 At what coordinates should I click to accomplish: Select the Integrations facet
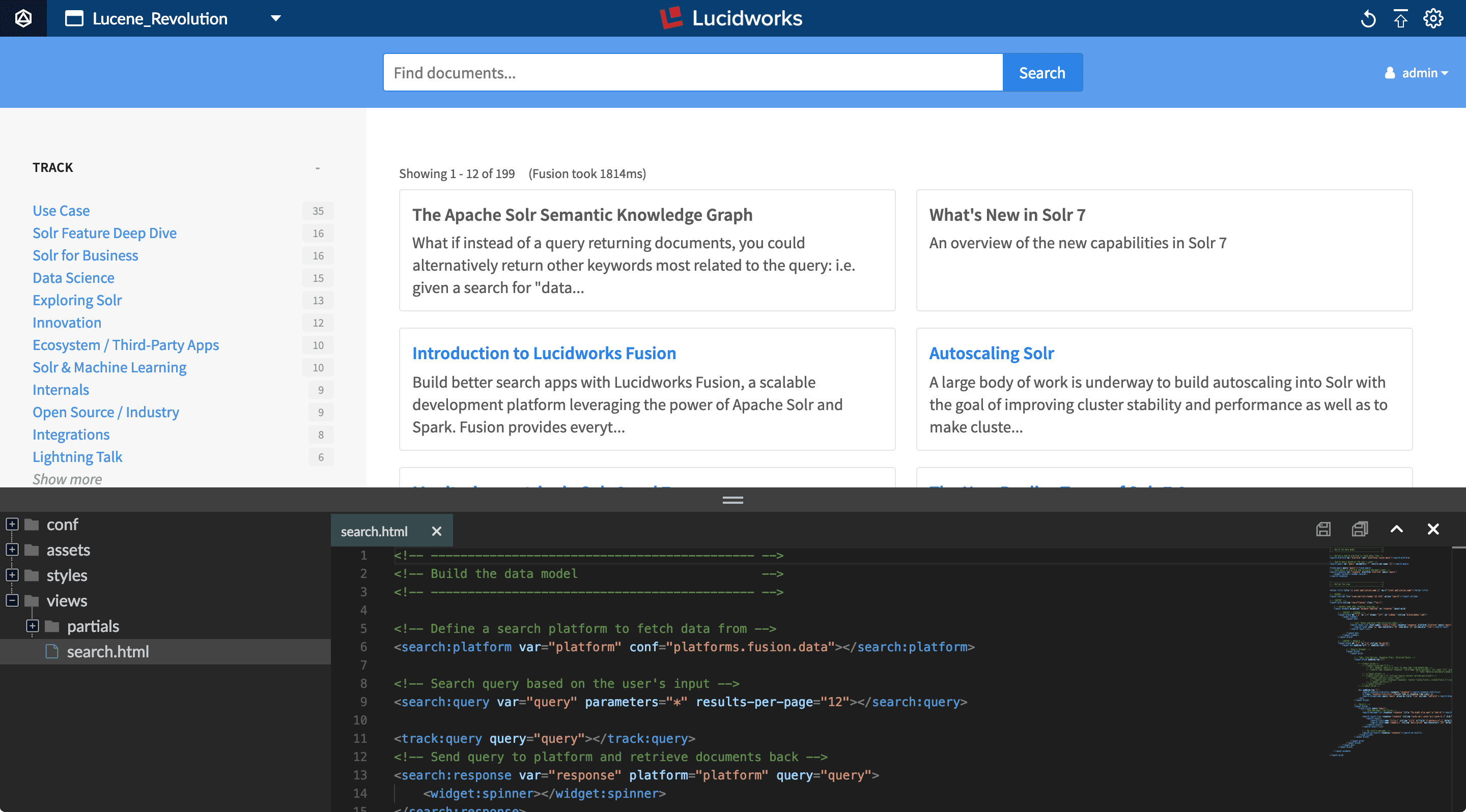[x=71, y=434]
